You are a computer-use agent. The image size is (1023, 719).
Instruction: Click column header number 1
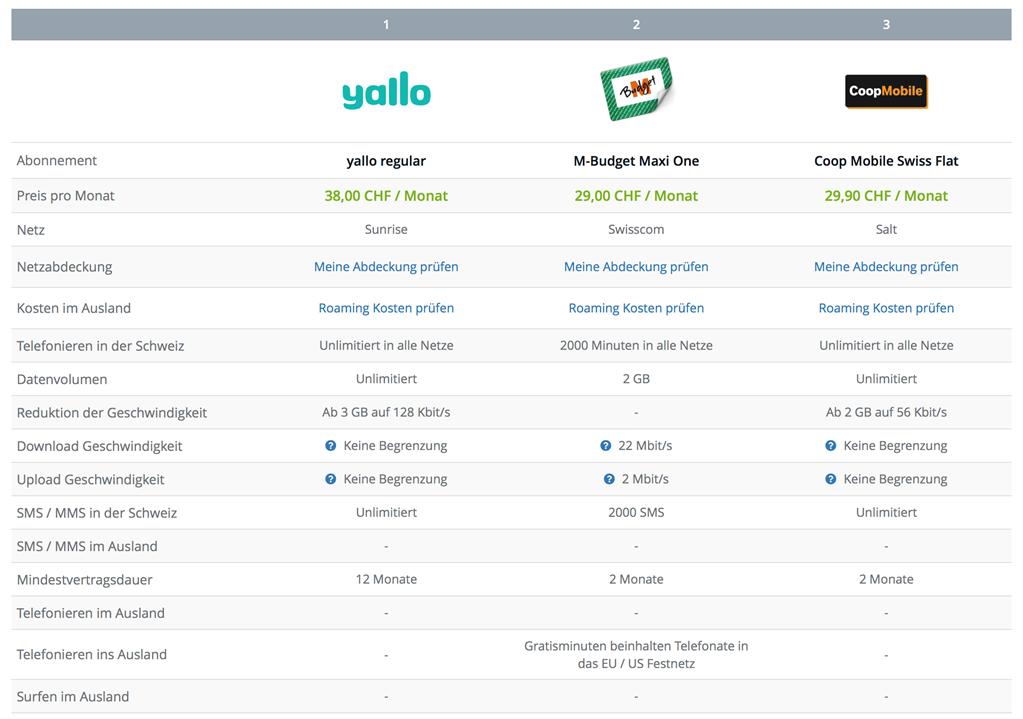click(x=386, y=25)
